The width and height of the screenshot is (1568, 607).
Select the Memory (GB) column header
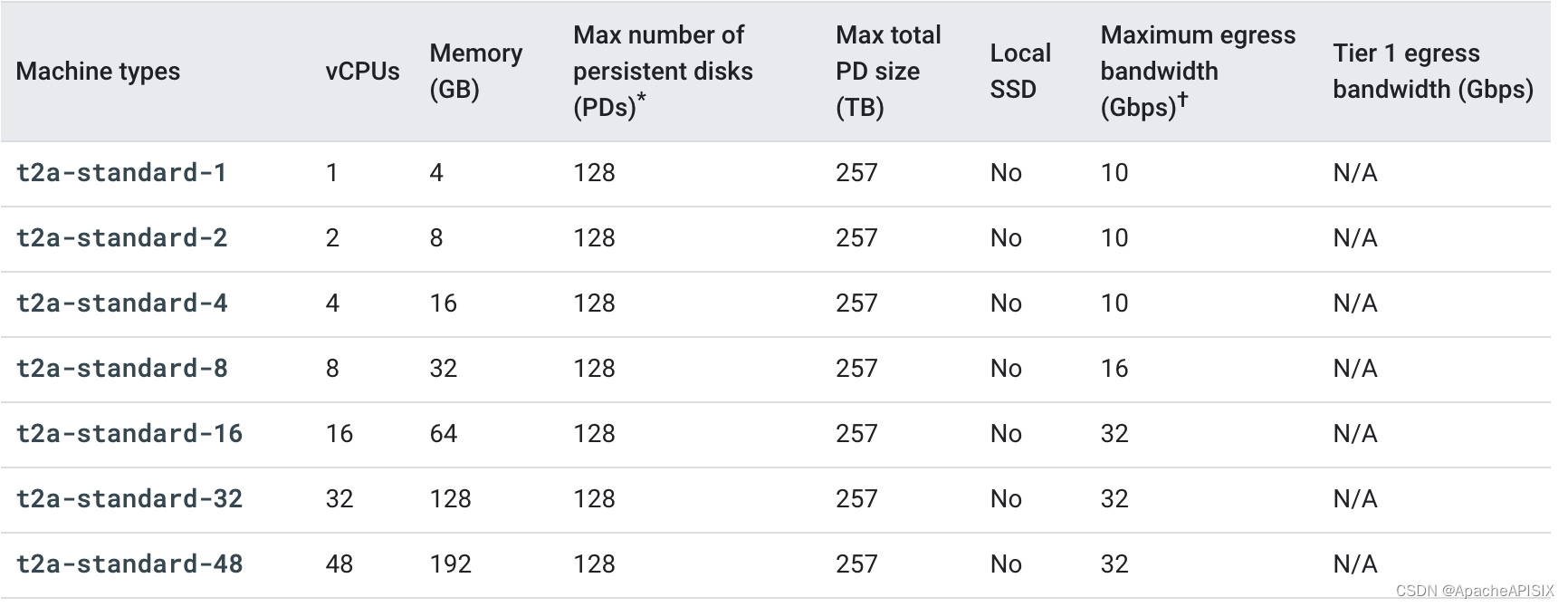pyautogui.click(x=475, y=71)
